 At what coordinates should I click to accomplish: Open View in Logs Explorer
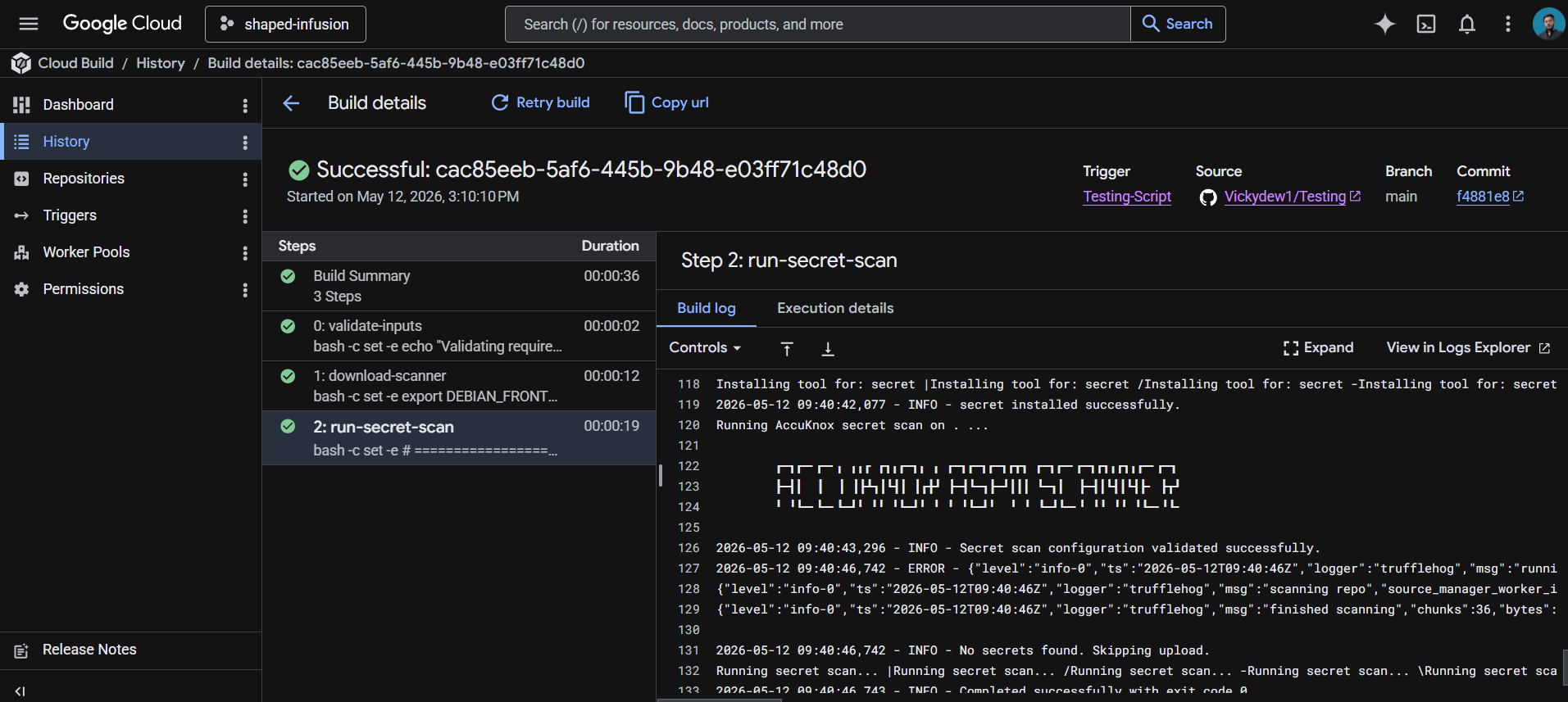click(x=1468, y=347)
